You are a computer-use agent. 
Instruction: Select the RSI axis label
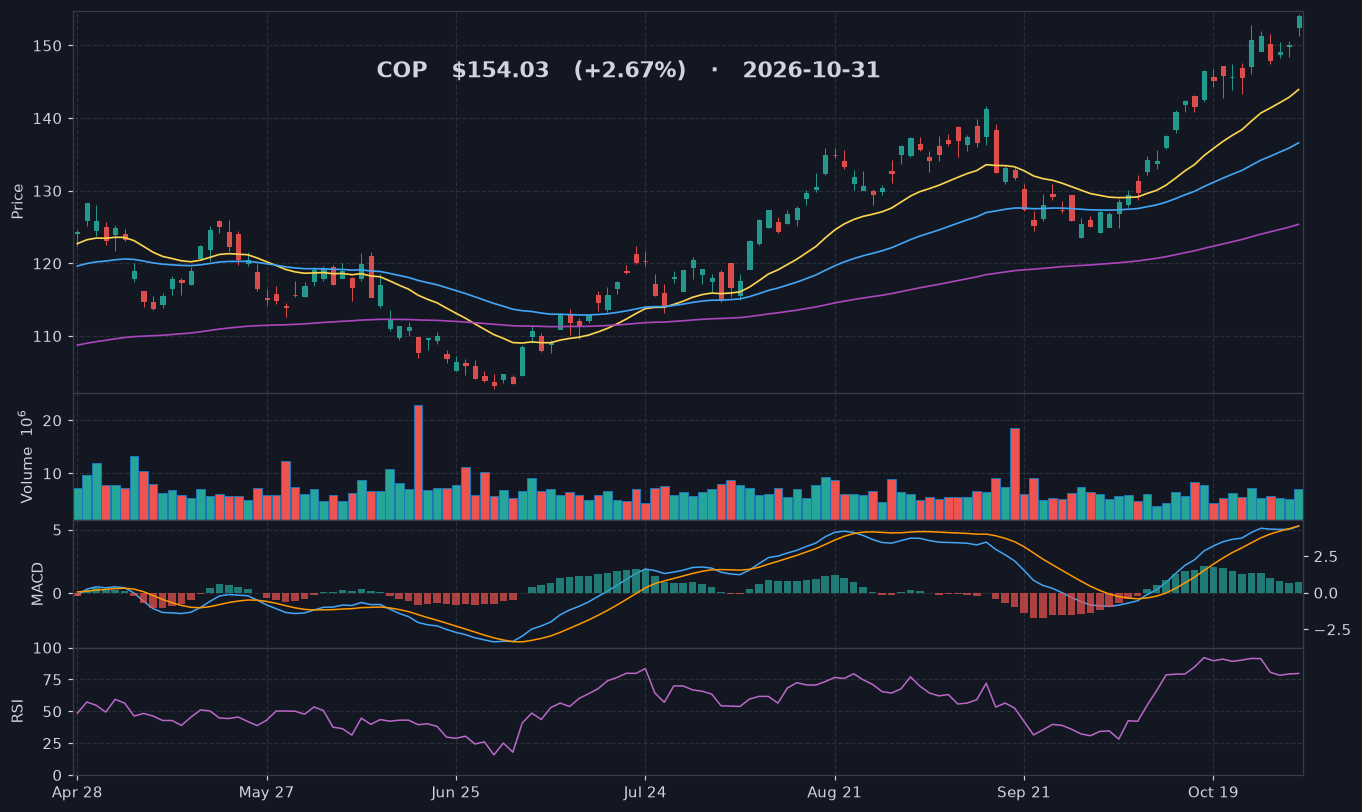17,711
